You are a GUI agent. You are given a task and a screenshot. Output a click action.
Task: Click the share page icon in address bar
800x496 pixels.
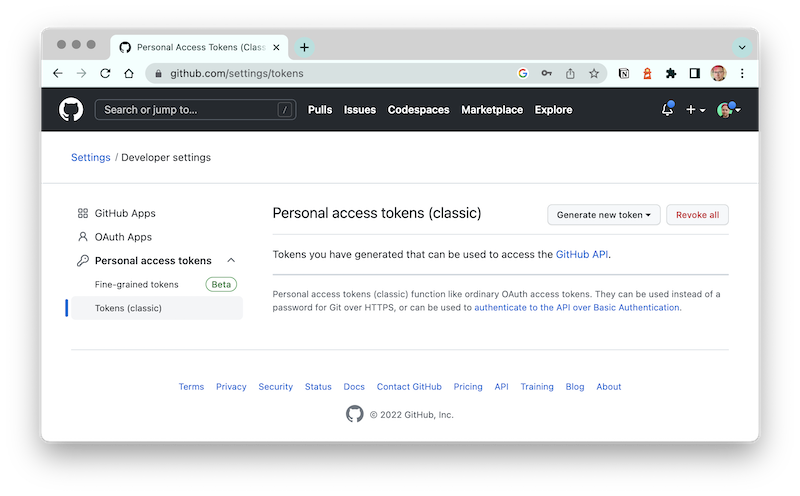click(x=570, y=73)
